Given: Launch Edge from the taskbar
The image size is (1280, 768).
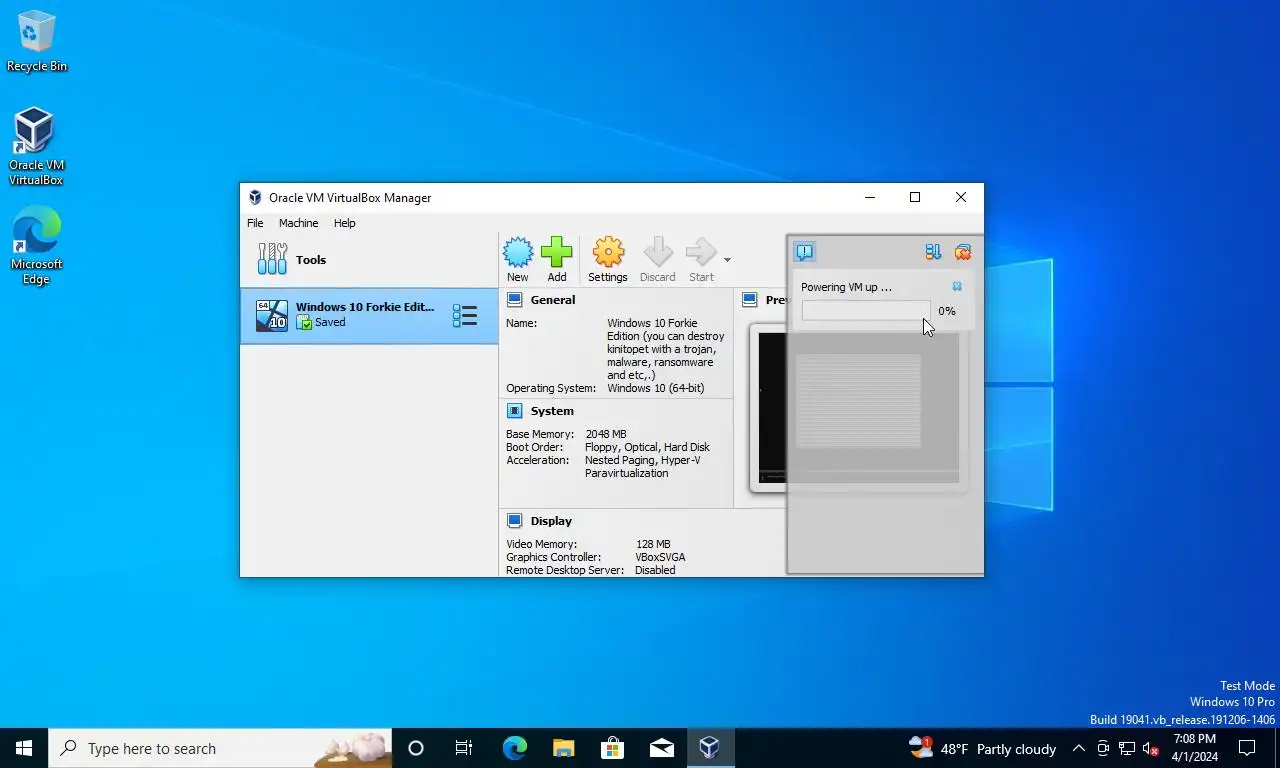Looking at the screenshot, I should [x=514, y=748].
